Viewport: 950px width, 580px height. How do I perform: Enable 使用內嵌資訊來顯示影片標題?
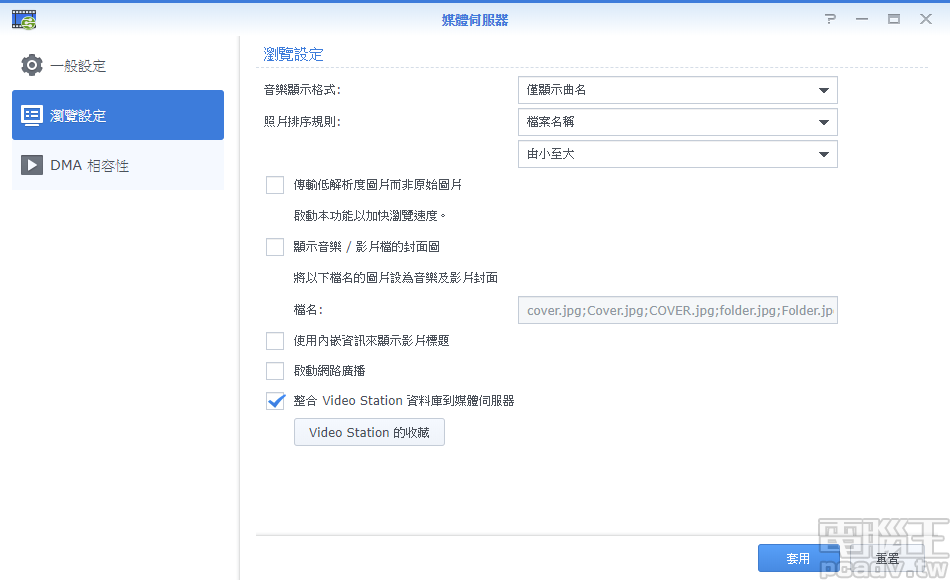pos(275,340)
